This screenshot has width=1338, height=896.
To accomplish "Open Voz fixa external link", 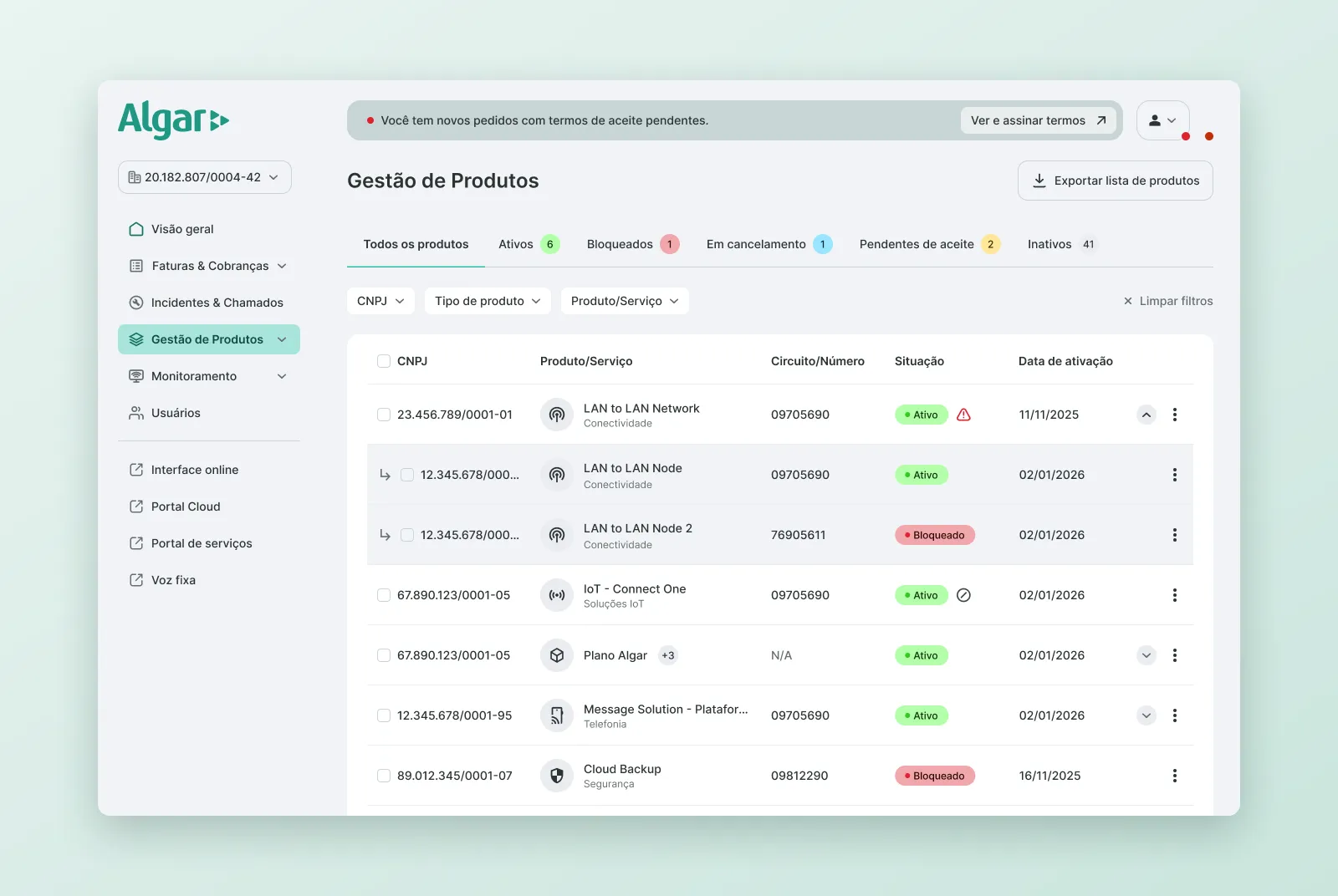I will (208, 580).
